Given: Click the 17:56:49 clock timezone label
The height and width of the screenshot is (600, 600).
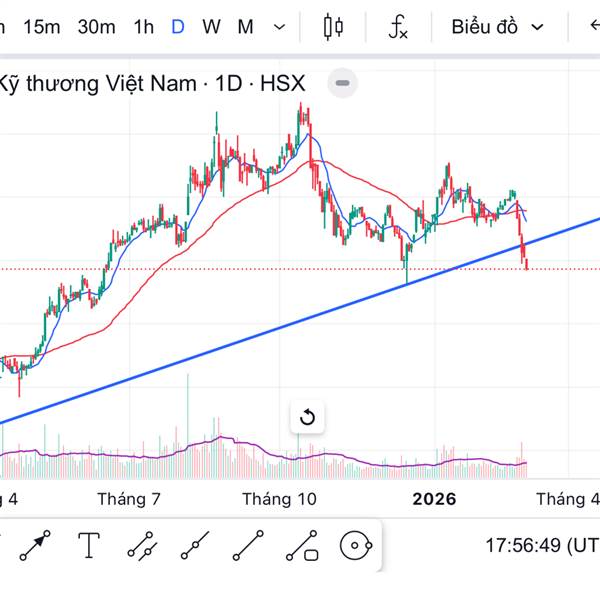Looking at the screenshot, I should click(540, 546).
